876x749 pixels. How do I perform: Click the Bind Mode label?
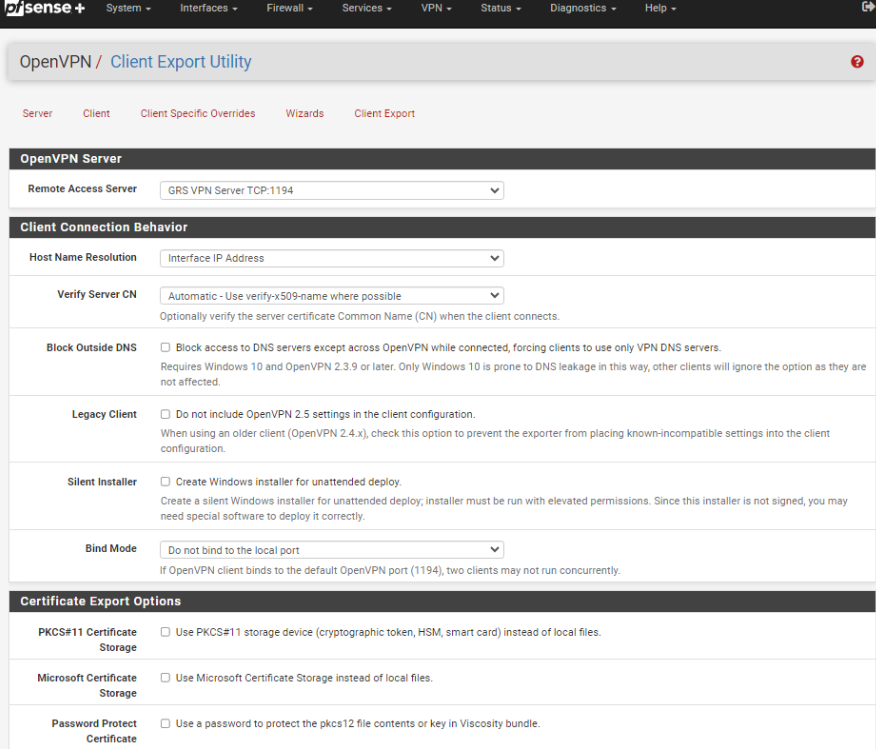pyautogui.click(x=111, y=548)
